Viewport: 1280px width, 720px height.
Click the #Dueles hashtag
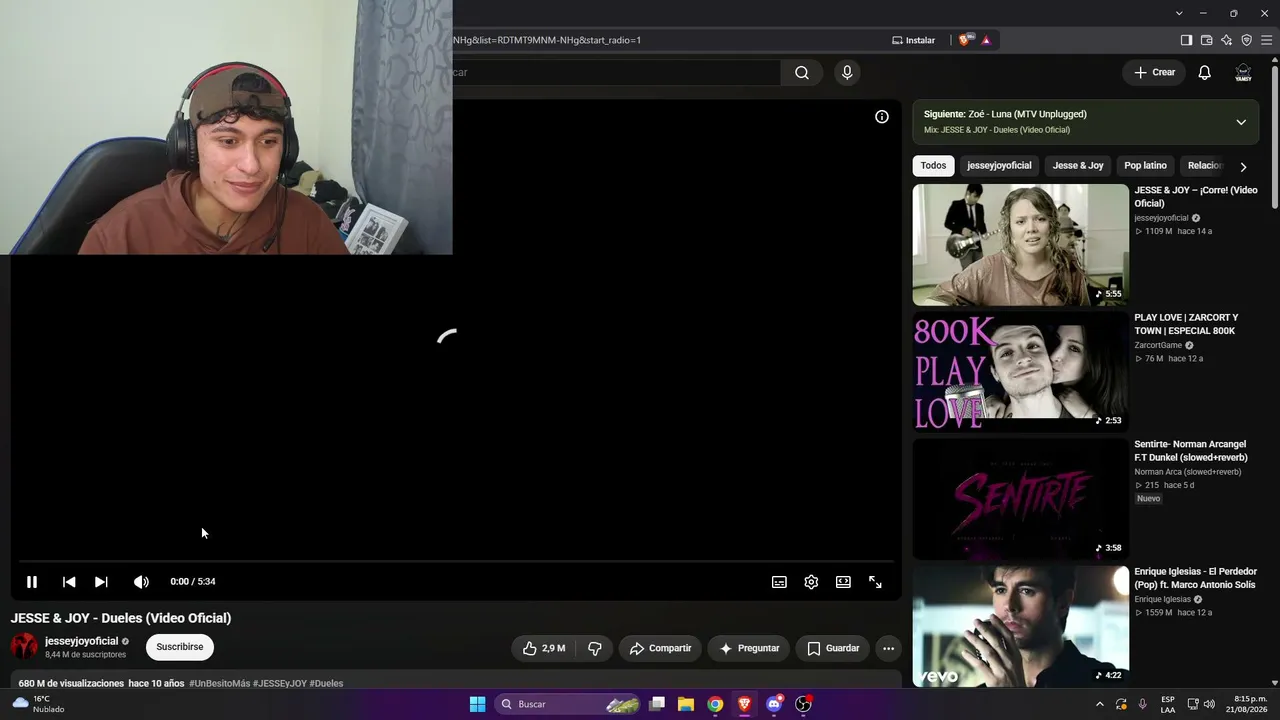click(326, 684)
